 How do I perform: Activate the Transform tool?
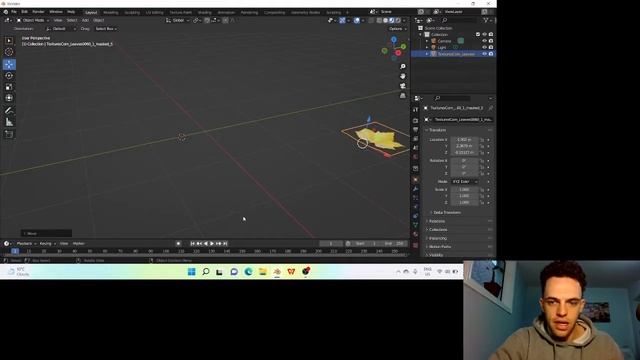pos(9,98)
